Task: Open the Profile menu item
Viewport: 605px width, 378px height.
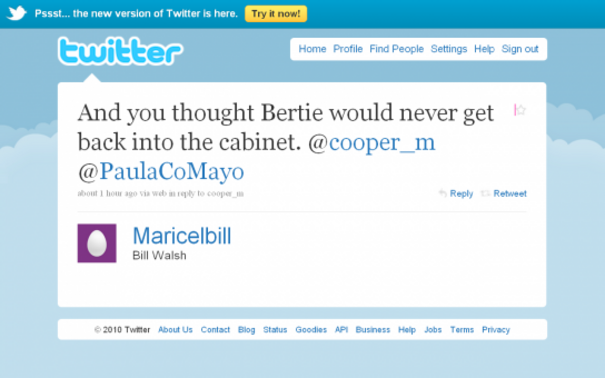Action: [348, 49]
